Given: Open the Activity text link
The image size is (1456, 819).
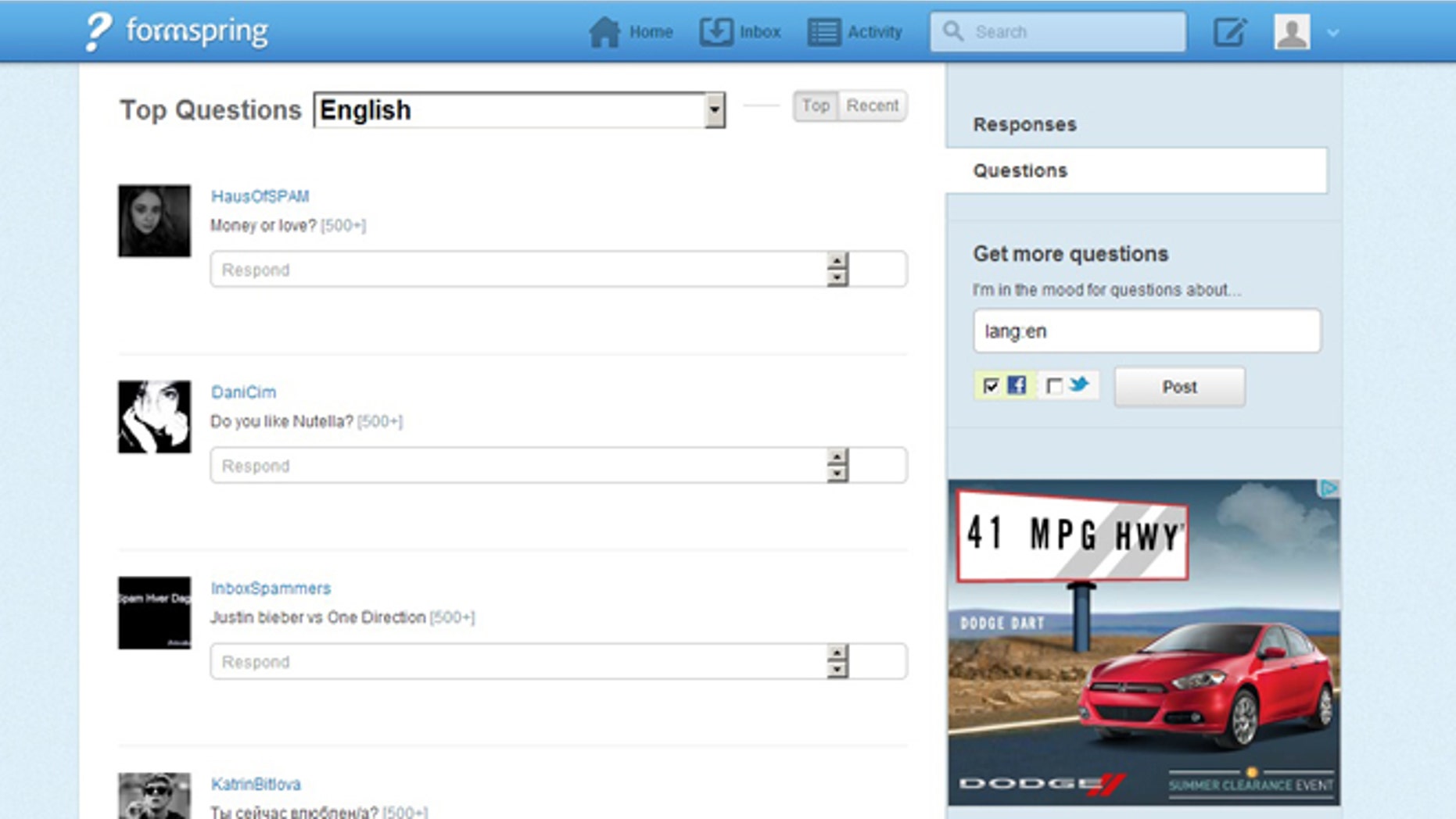Looking at the screenshot, I should tap(875, 32).
